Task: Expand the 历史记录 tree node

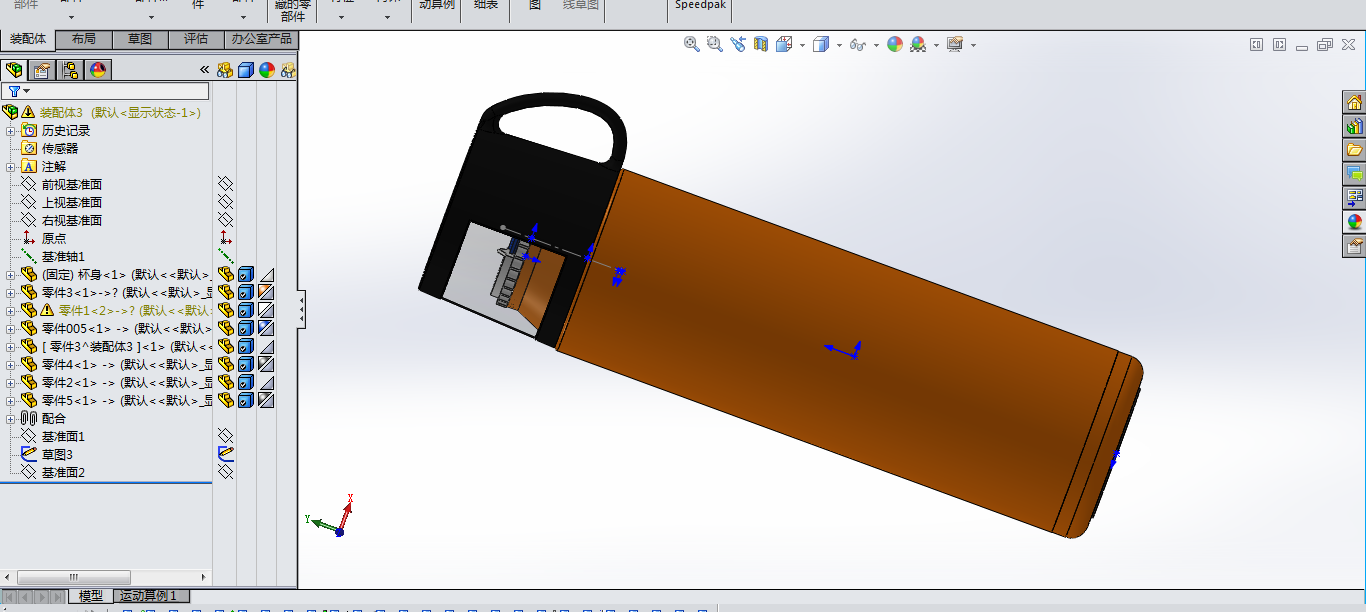Action: (11, 130)
